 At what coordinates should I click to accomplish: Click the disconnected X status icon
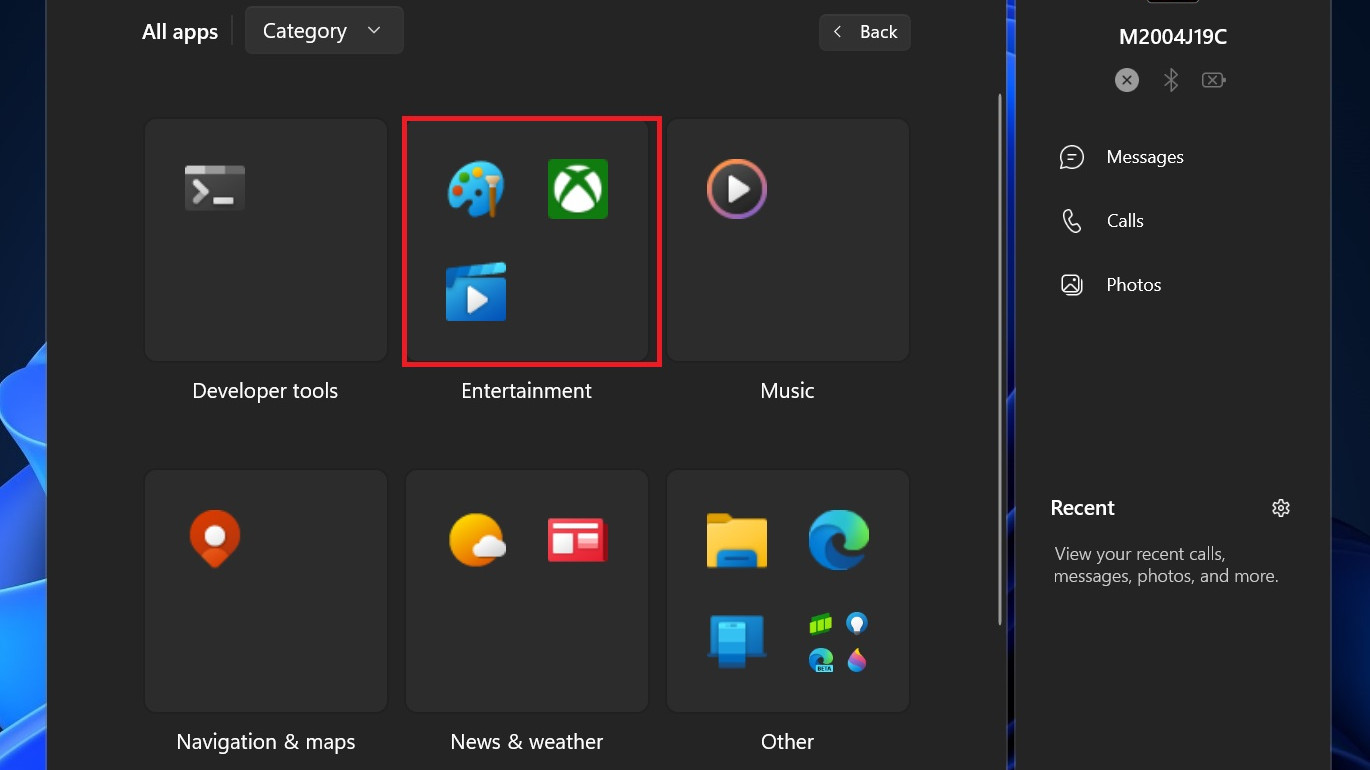(x=1127, y=80)
